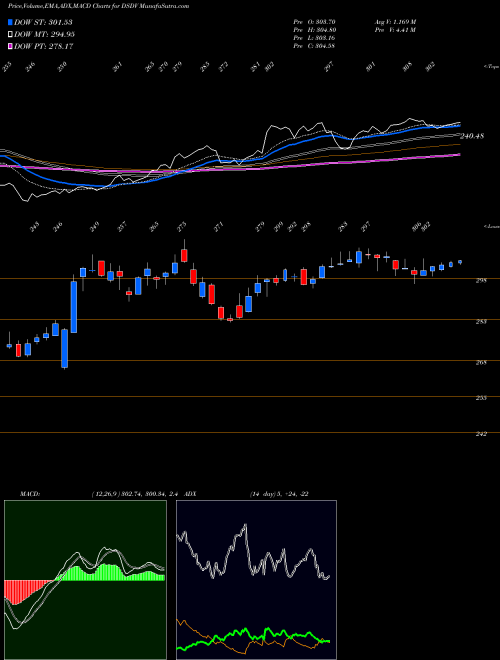Open the green MACD histogram panel

85,580
